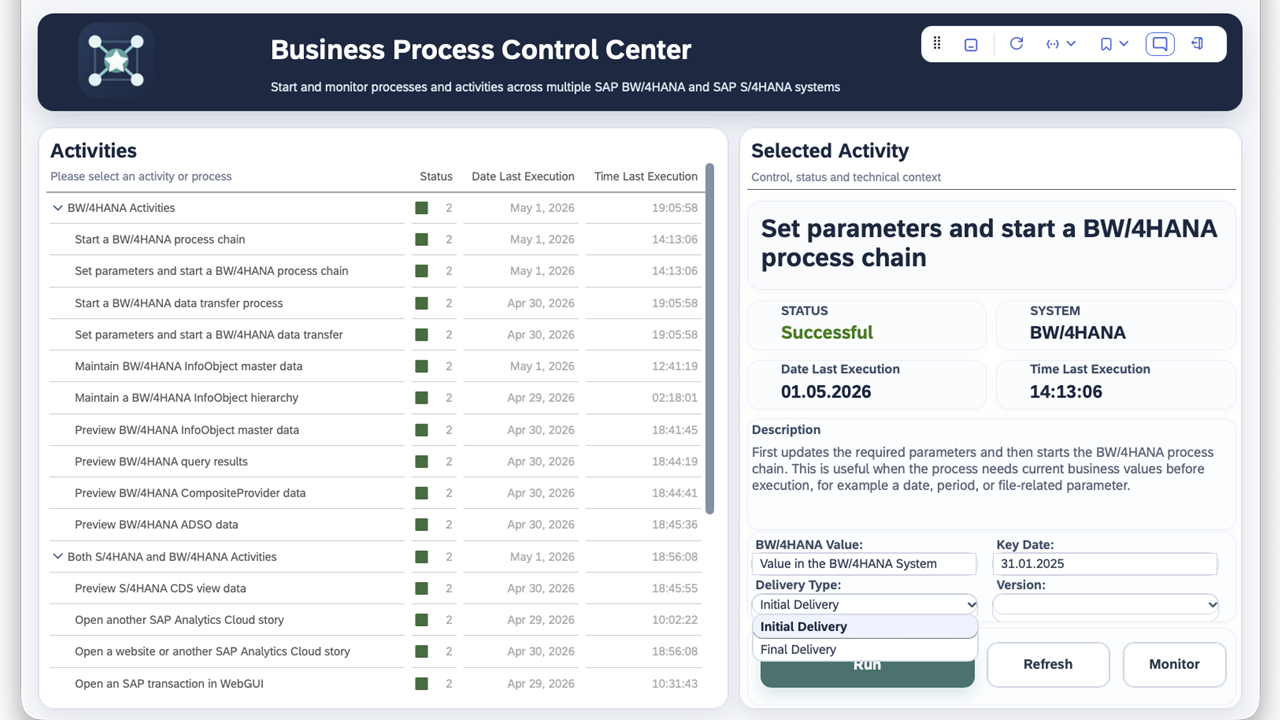
Task: Toggle the comment speech-bubble icon
Action: [x=1160, y=44]
